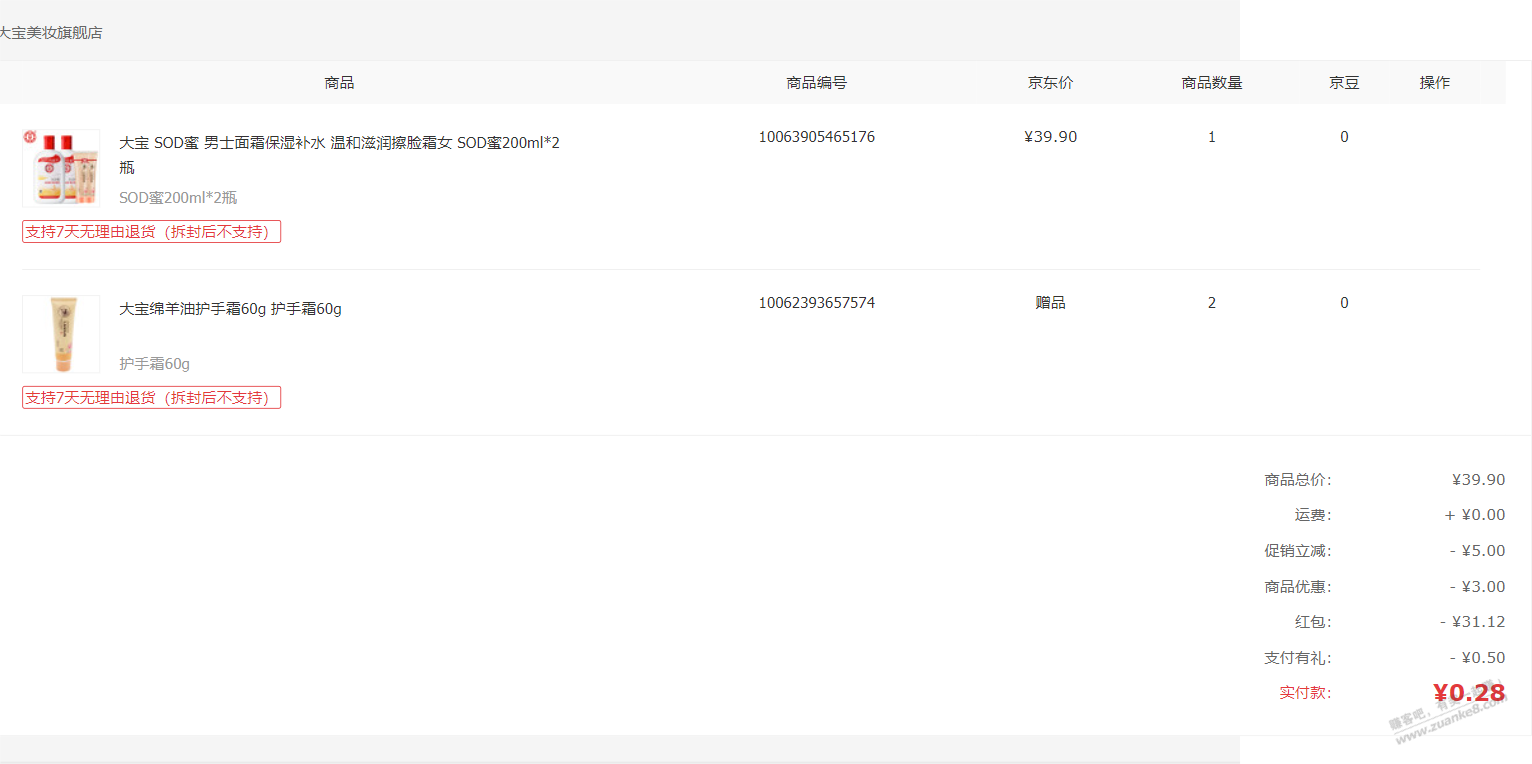Select the 商品总价 amount ¥39.90
1532x764 pixels.
(1478, 480)
